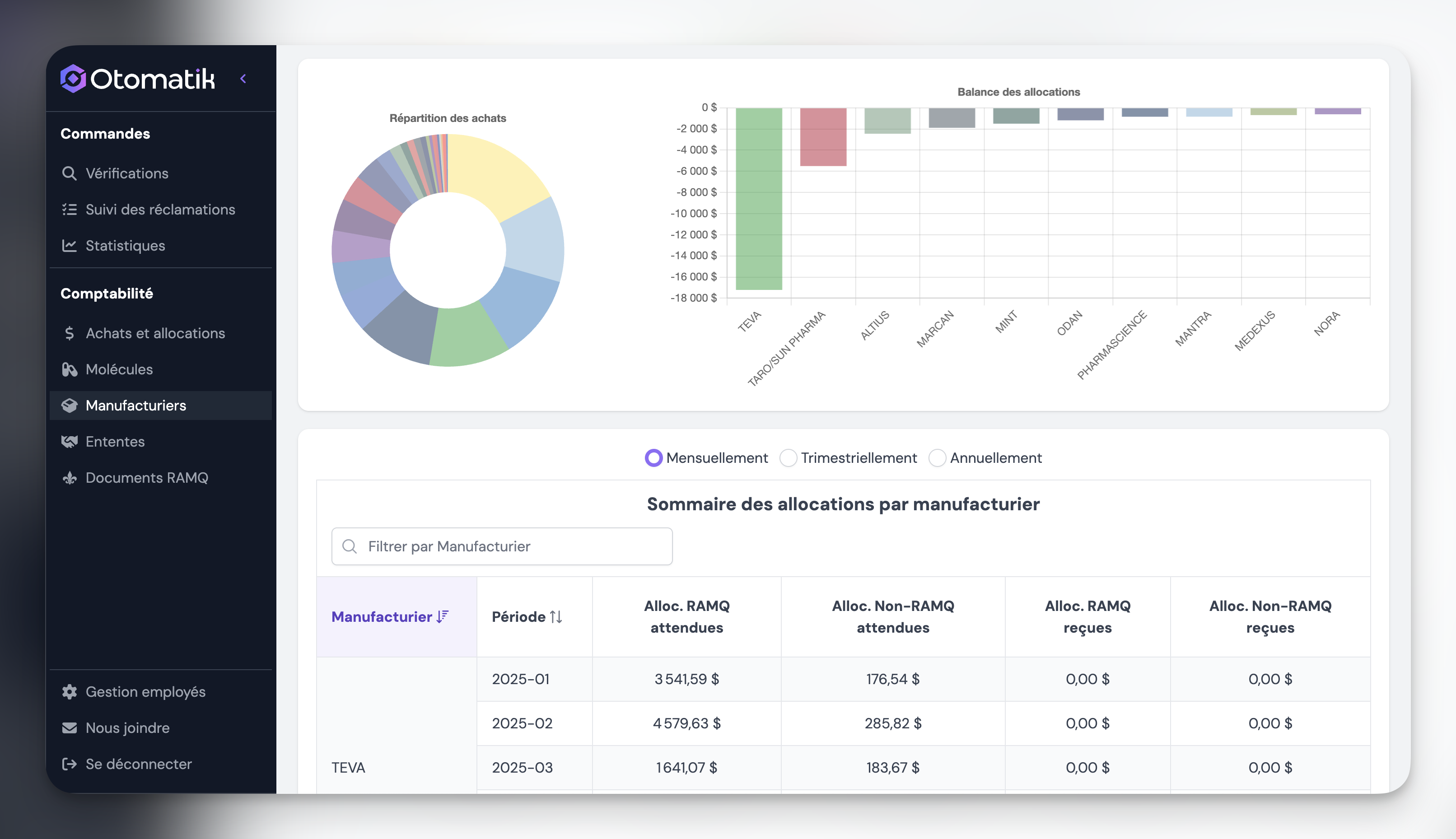Click the Otomatik logo icon
This screenshot has height=839, width=1456.
pyautogui.click(x=73, y=79)
